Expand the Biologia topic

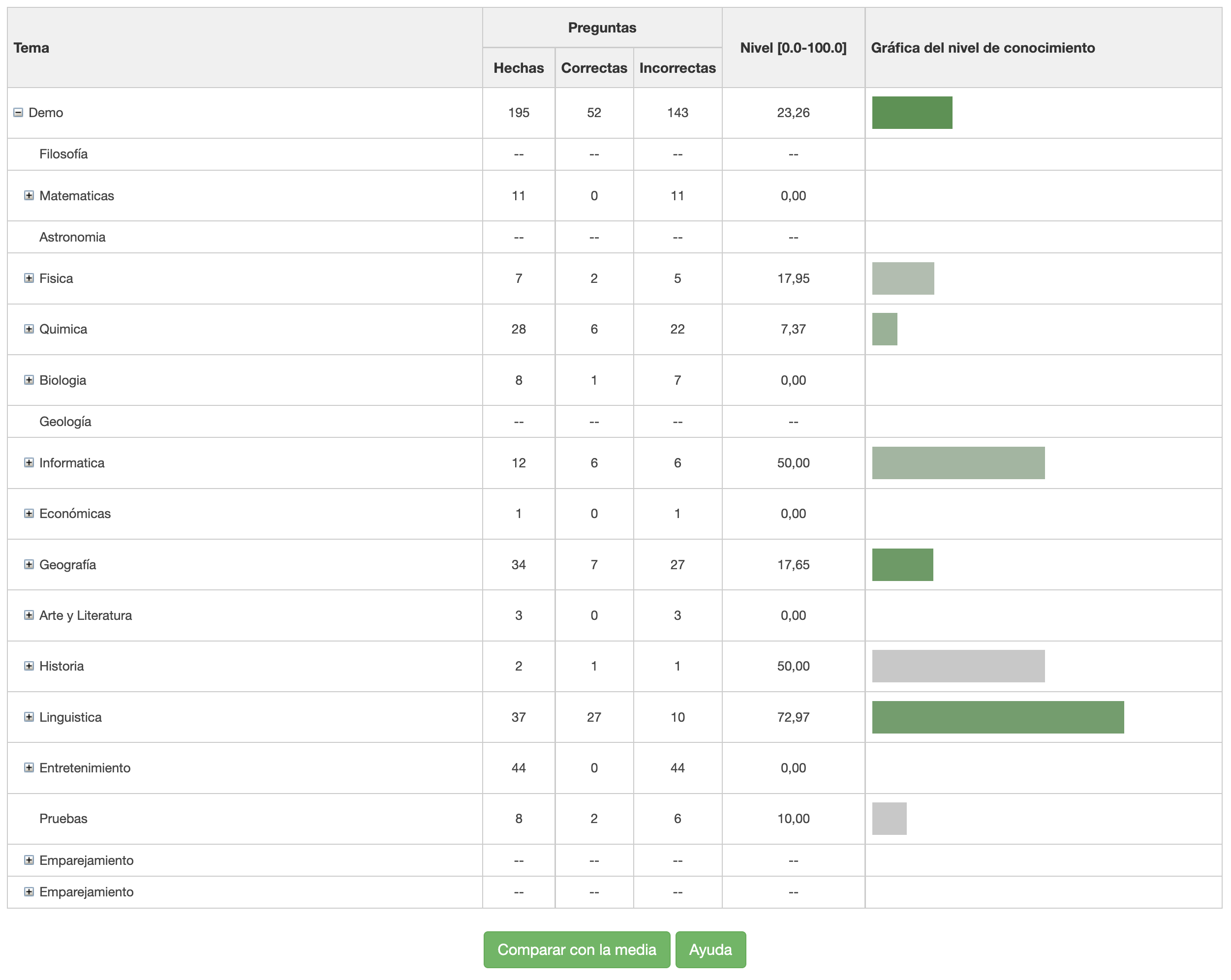(x=29, y=380)
